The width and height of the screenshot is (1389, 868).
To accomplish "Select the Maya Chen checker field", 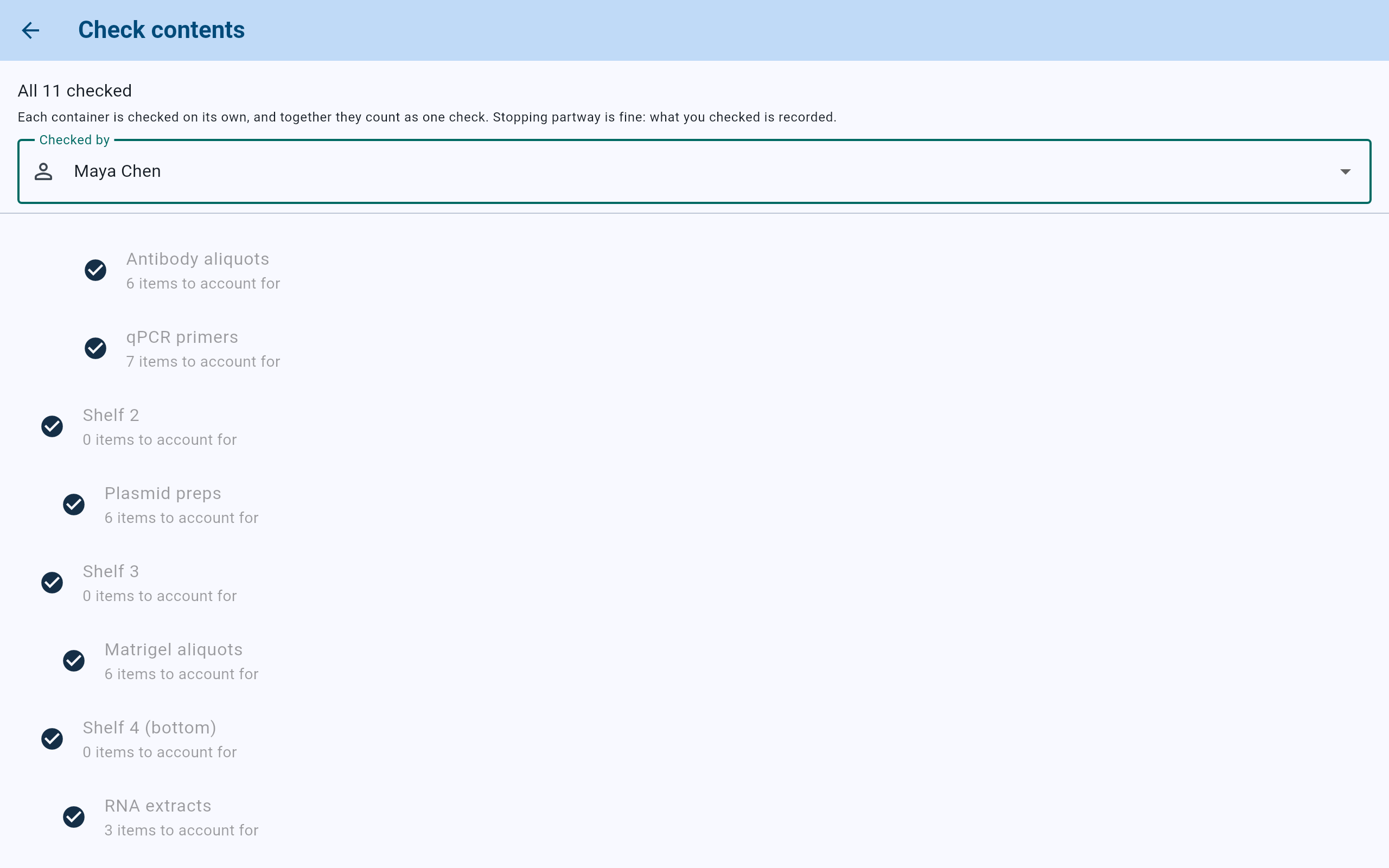I will (694, 171).
